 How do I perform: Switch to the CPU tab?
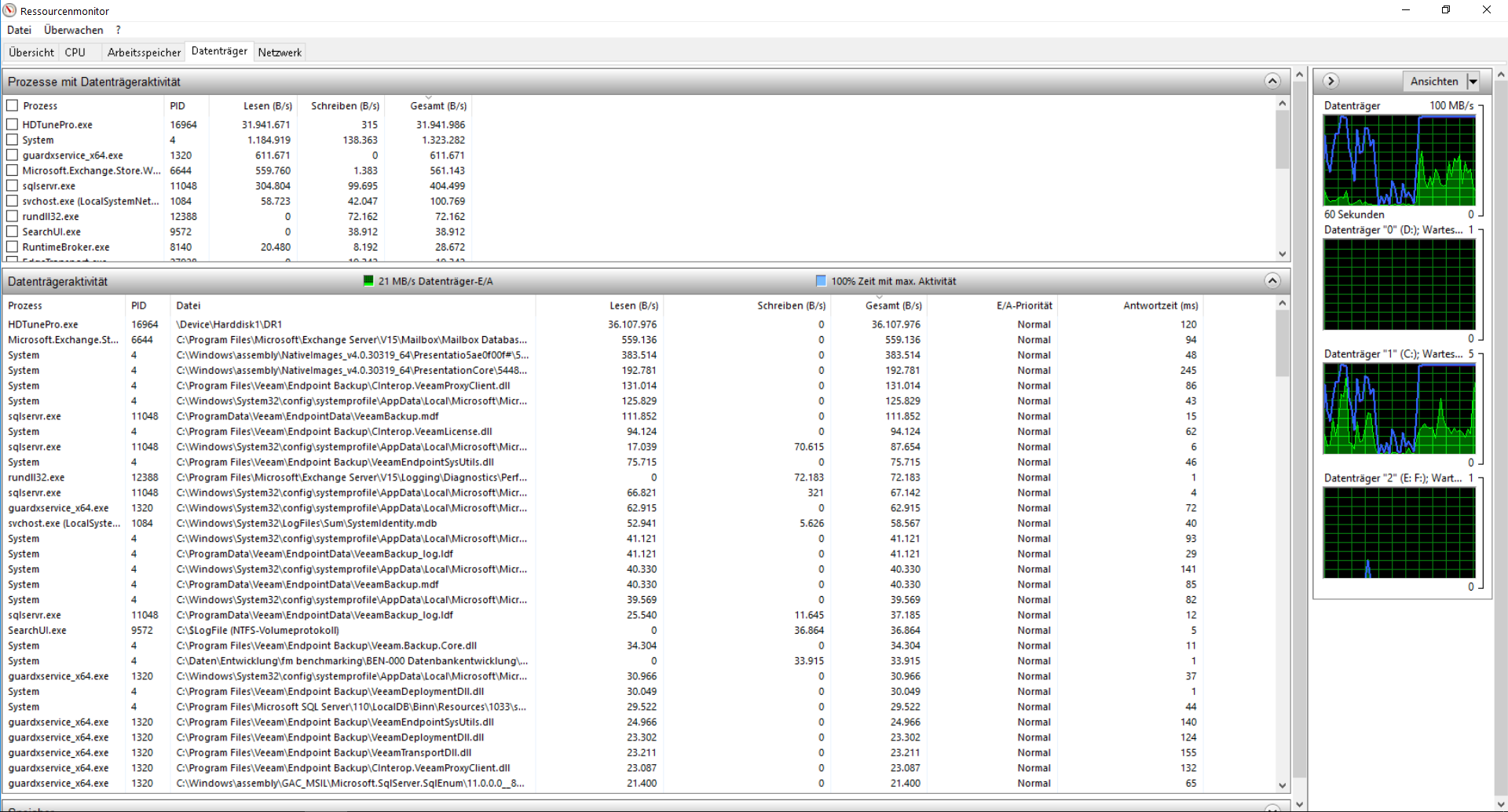tap(75, 52)
